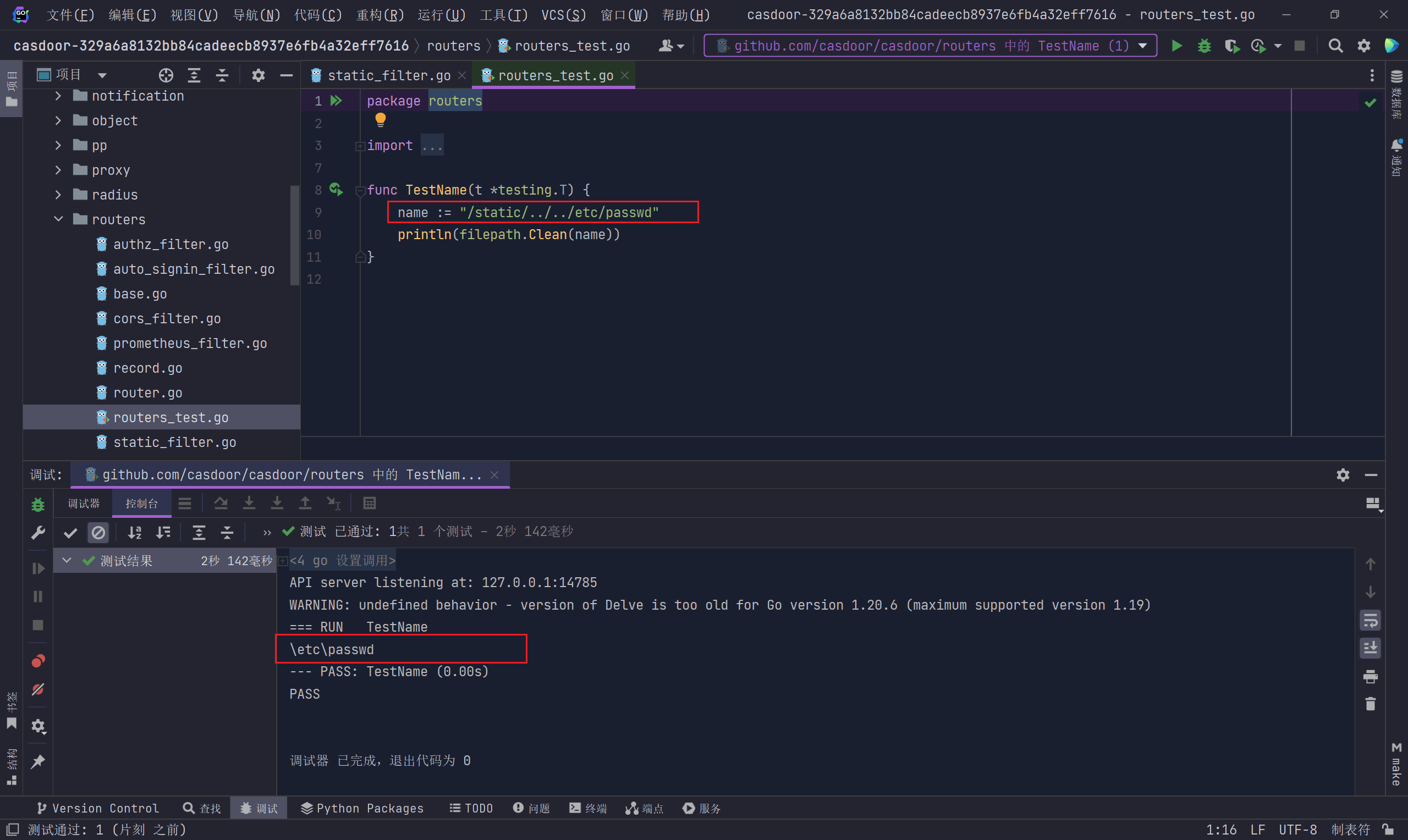
Task: Open the editor tabs more-options menu
Action: (x=1372, y=75)
